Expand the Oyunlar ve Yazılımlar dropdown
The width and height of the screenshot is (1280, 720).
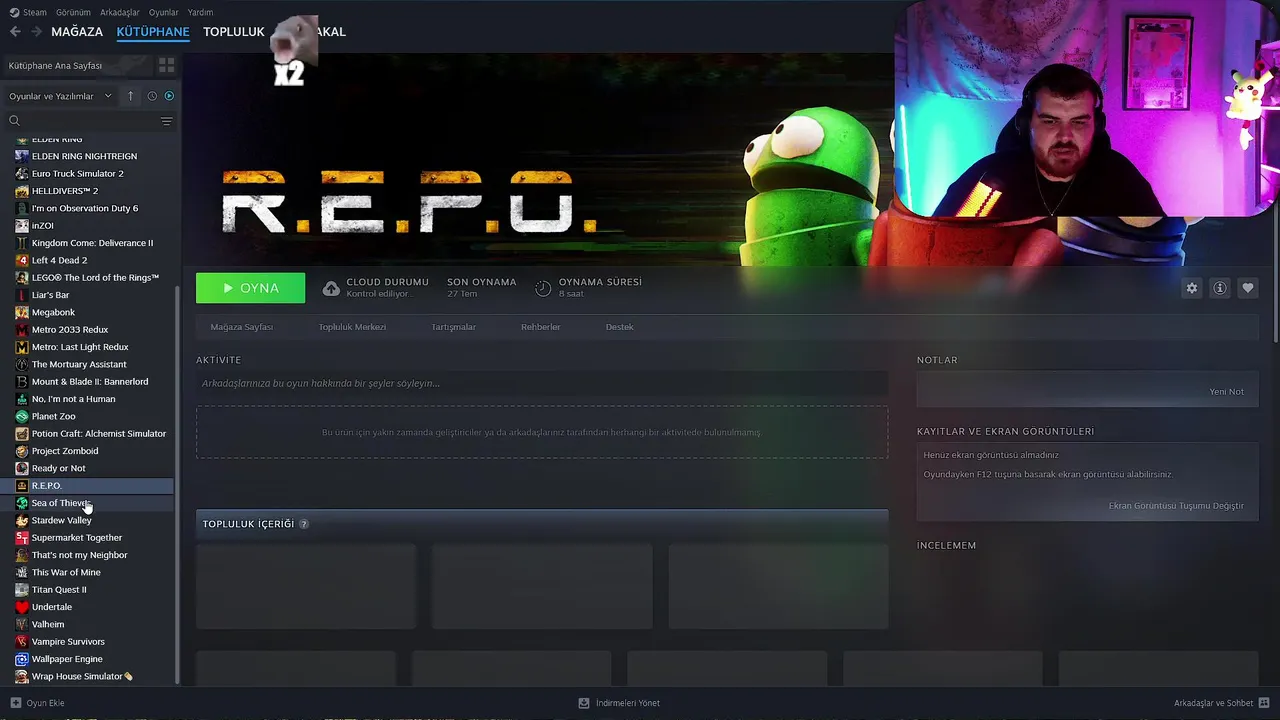[x=60, y=96]
